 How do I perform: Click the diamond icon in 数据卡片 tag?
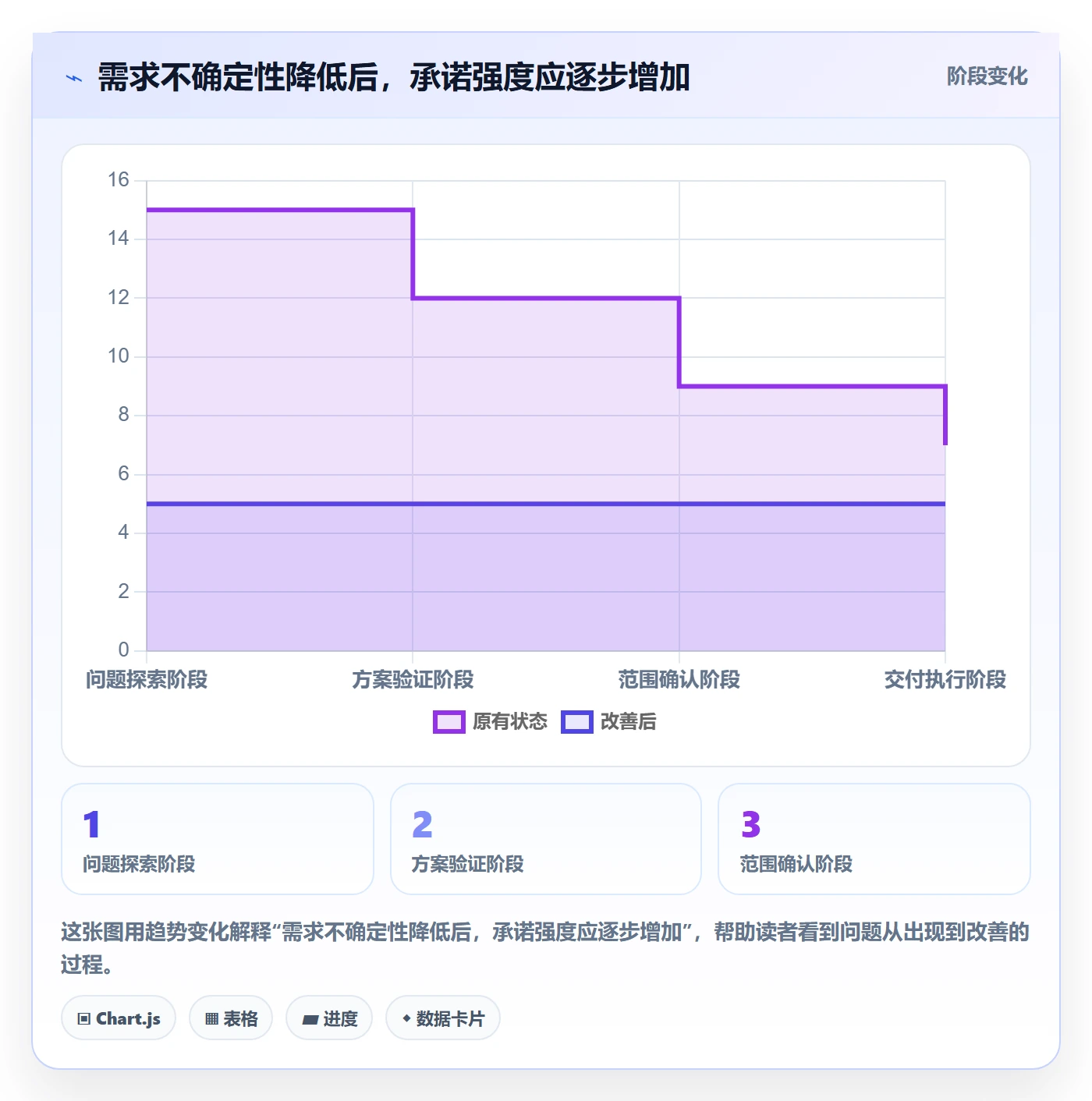tap(406, 1018)
